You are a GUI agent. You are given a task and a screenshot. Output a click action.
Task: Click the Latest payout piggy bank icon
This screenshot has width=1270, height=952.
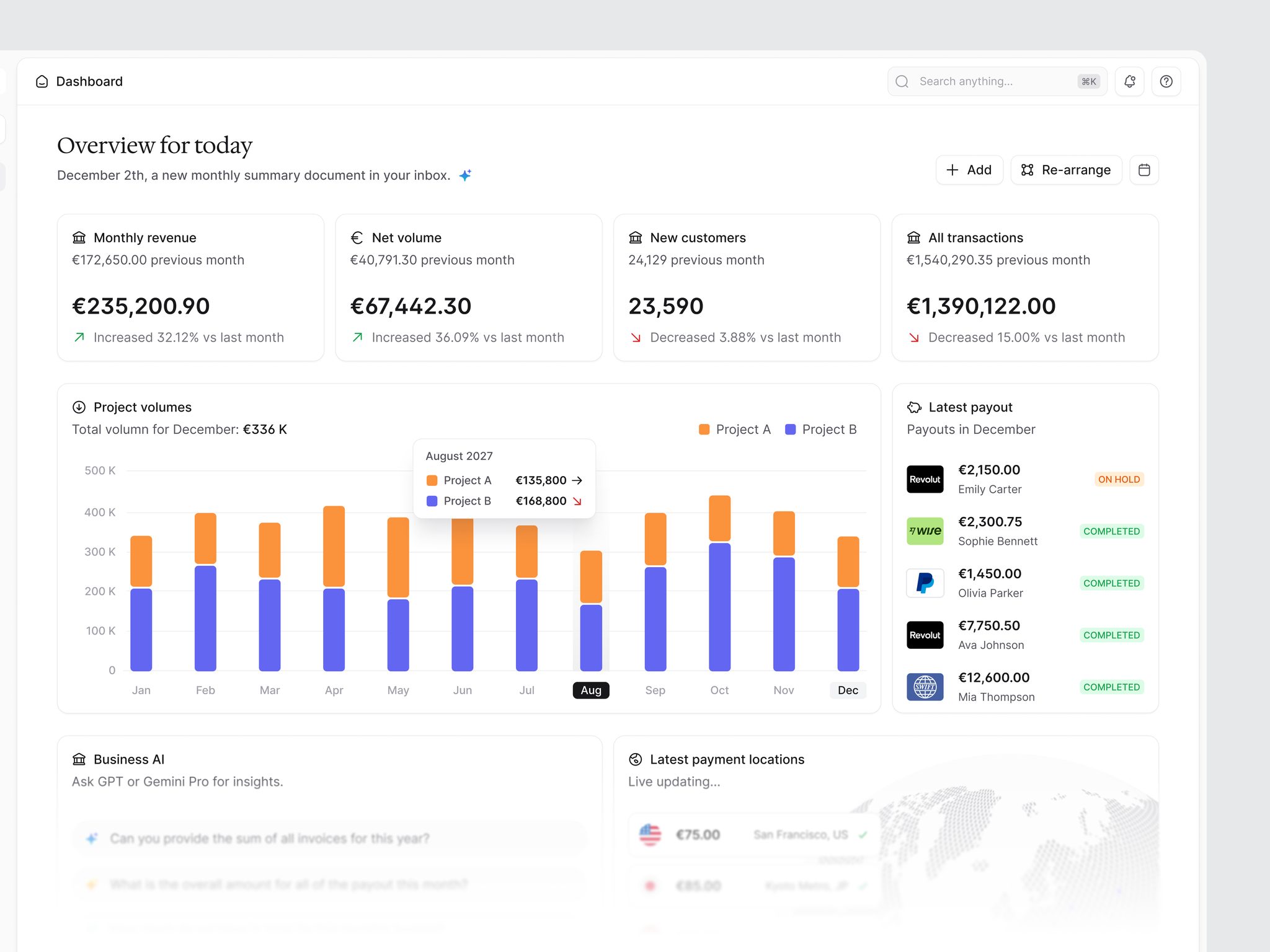[x=914, y=407]
